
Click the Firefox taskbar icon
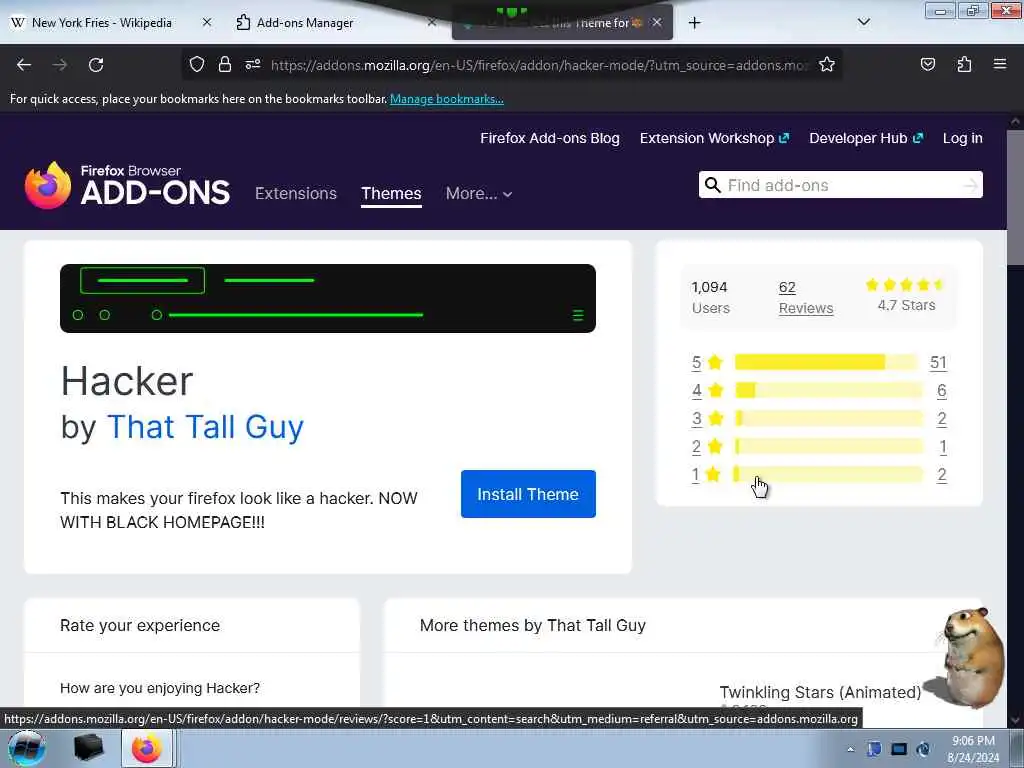(147, 748)
